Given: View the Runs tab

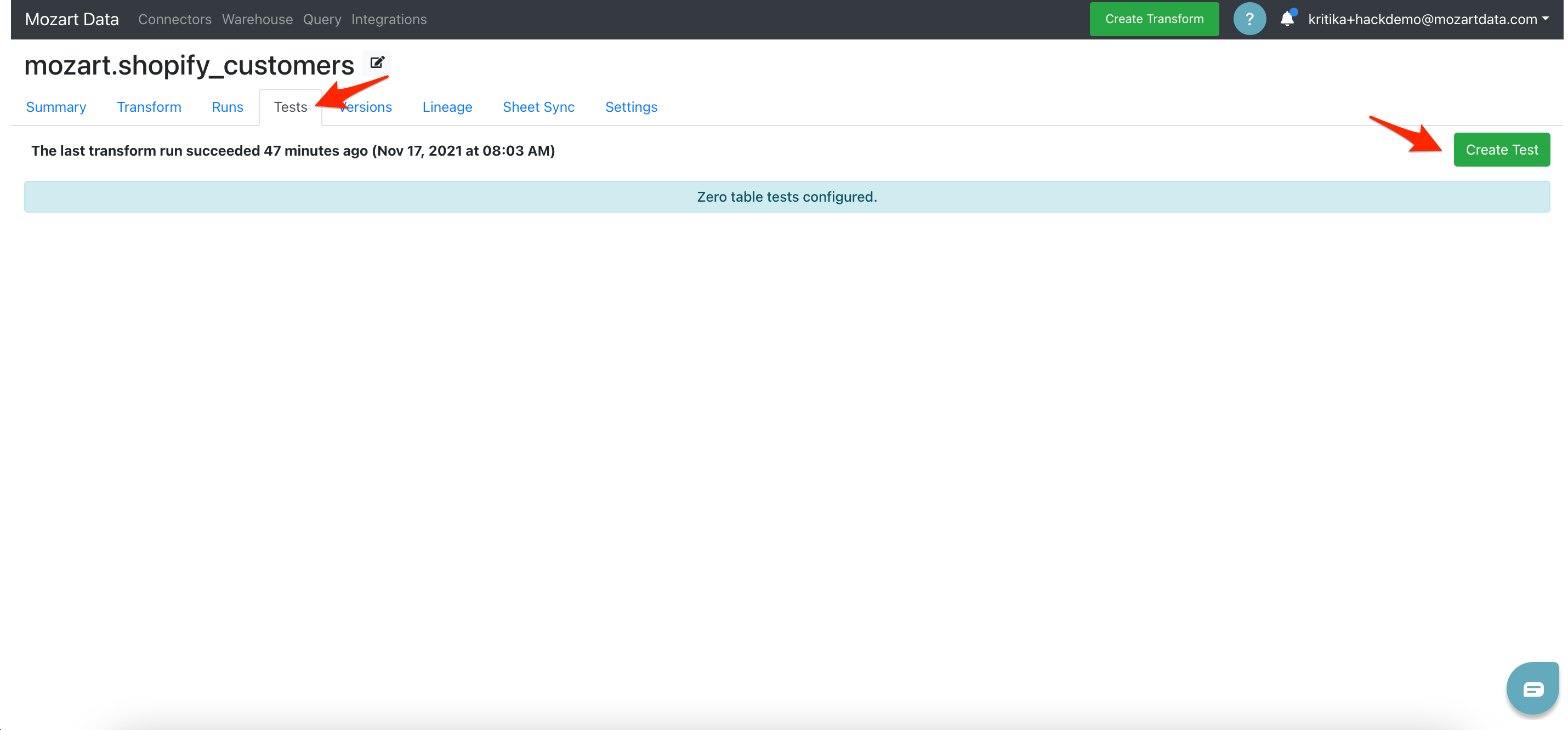Looking at the screenshot, I should [227, 107].
